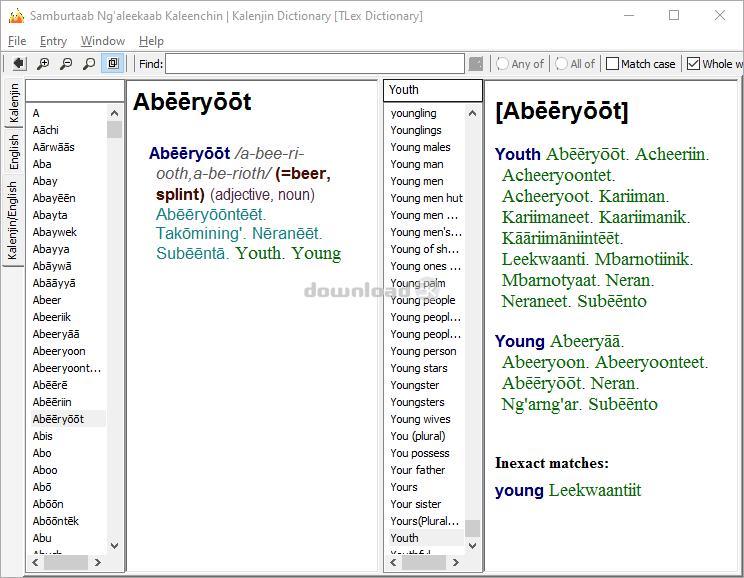Click 'Acheeryoontet' translation in Youth entry

(x=556, y=176)
